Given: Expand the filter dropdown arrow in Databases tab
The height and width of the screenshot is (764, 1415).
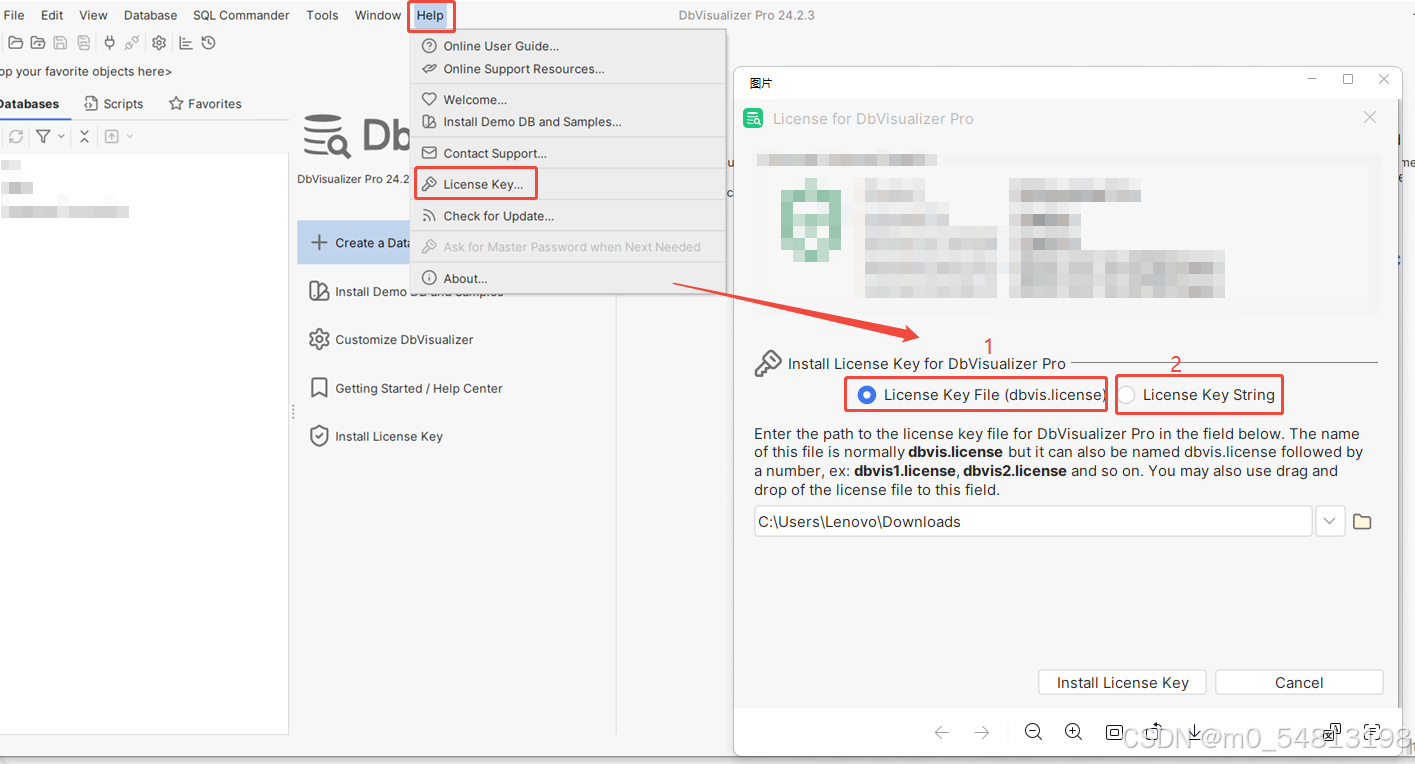Looking at the screenshot, I should [61, 136].
